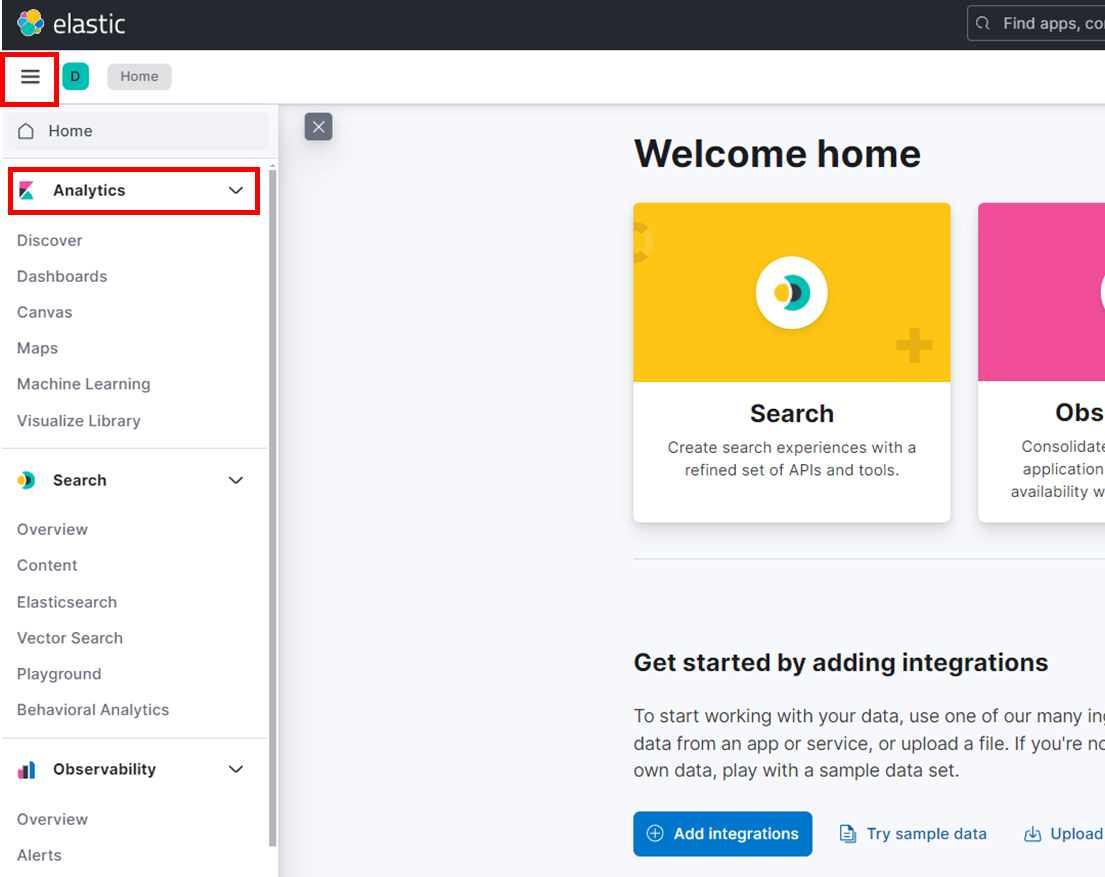
Task: Collapse the Observability section chevron
Action: click(236, 769)
